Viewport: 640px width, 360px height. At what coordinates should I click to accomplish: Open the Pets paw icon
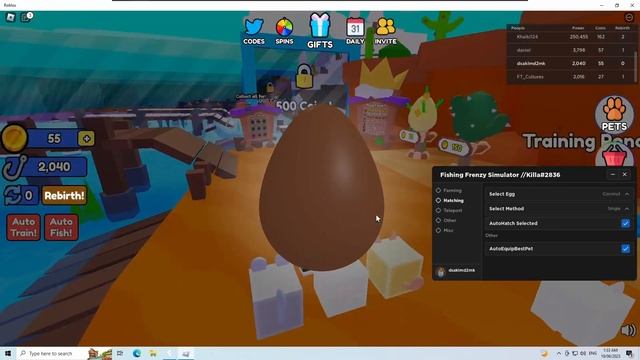pyautogui.click(x=614, y=114)
